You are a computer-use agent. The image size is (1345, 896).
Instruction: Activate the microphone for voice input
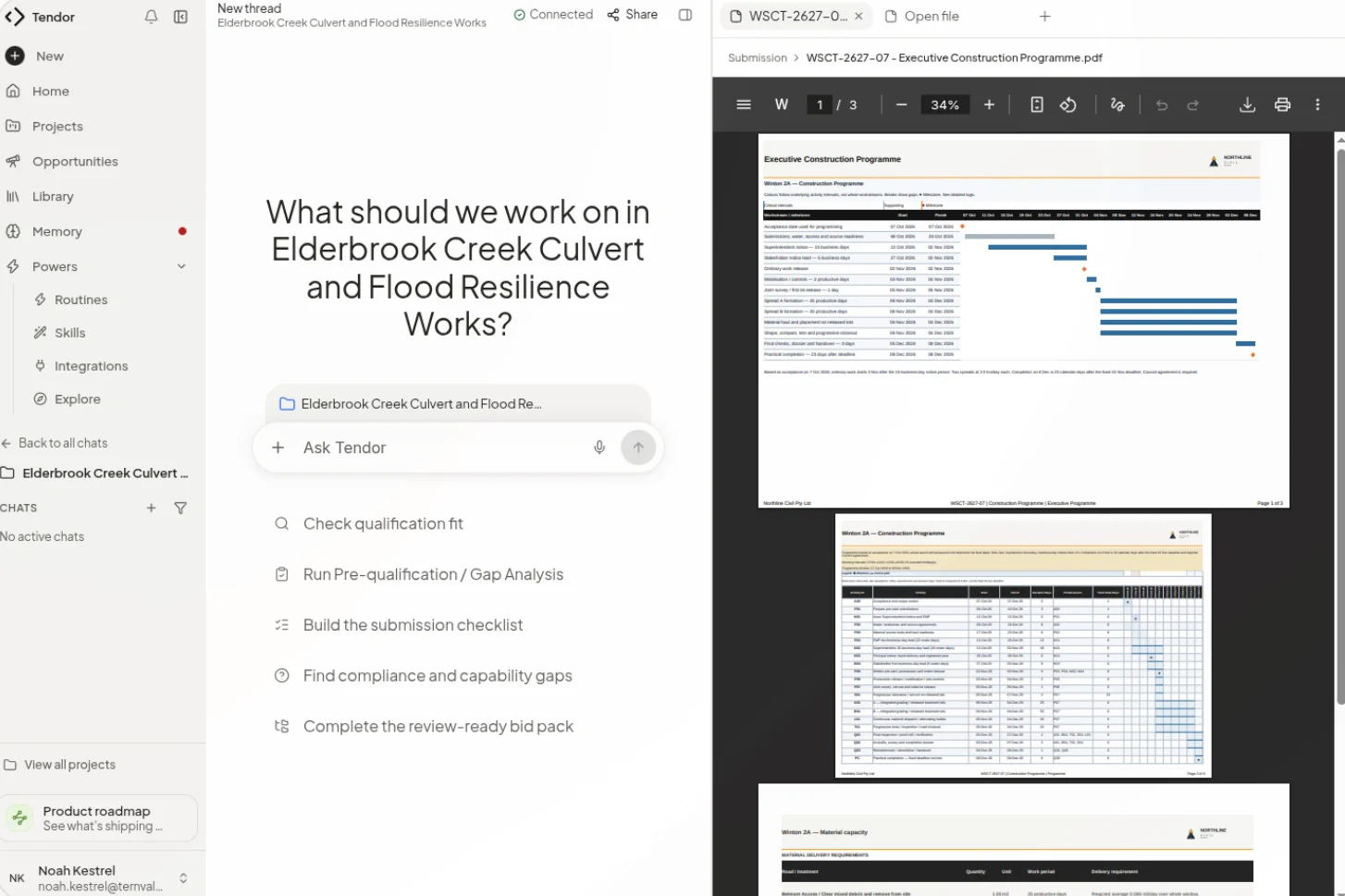[x=599, y=448]
